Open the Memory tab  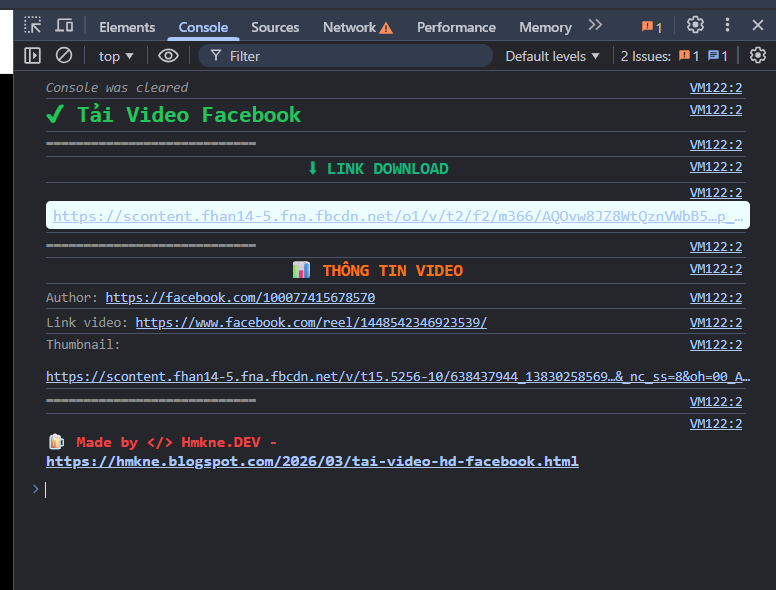pyautogui.click(x=545, y=27)
